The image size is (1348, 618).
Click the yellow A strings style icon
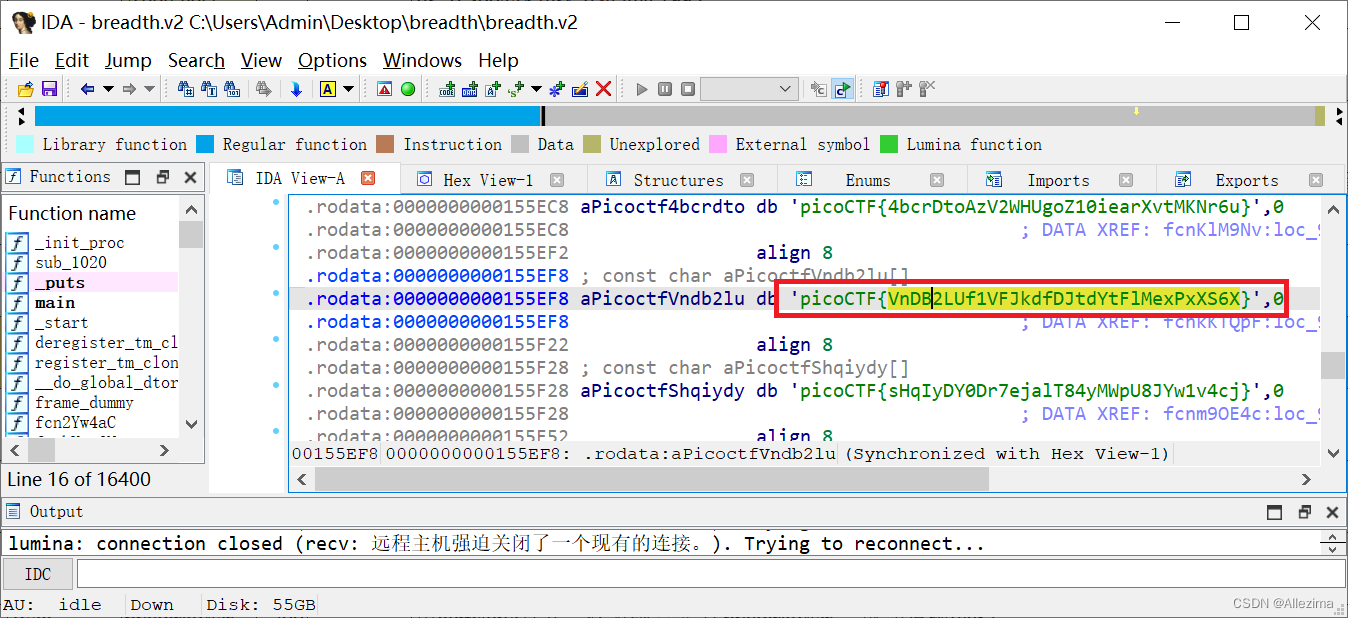click(327, 89)
